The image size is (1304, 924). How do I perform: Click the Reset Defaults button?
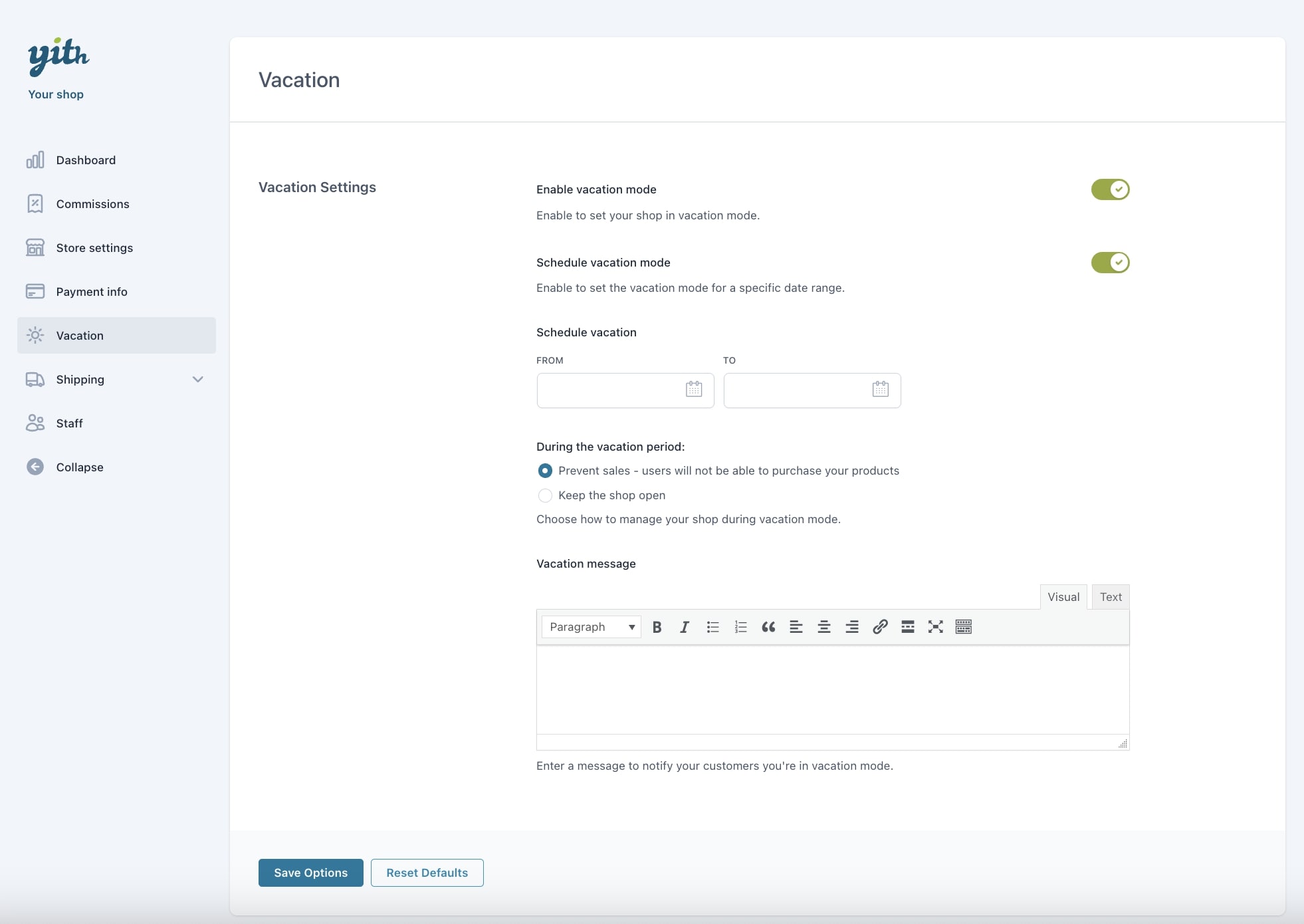pos(427,873)
